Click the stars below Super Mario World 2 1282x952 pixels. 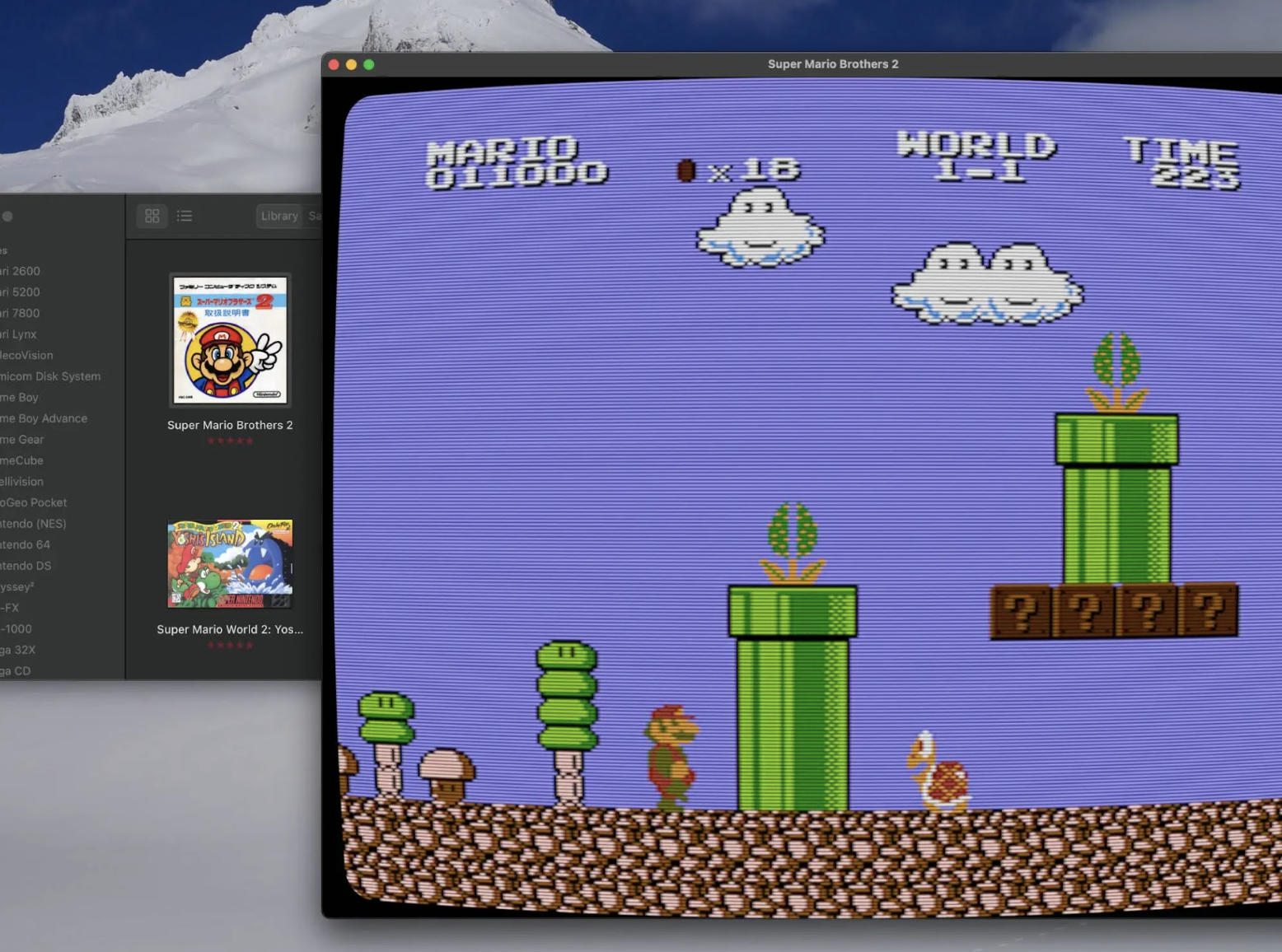(x=231, y=645)
